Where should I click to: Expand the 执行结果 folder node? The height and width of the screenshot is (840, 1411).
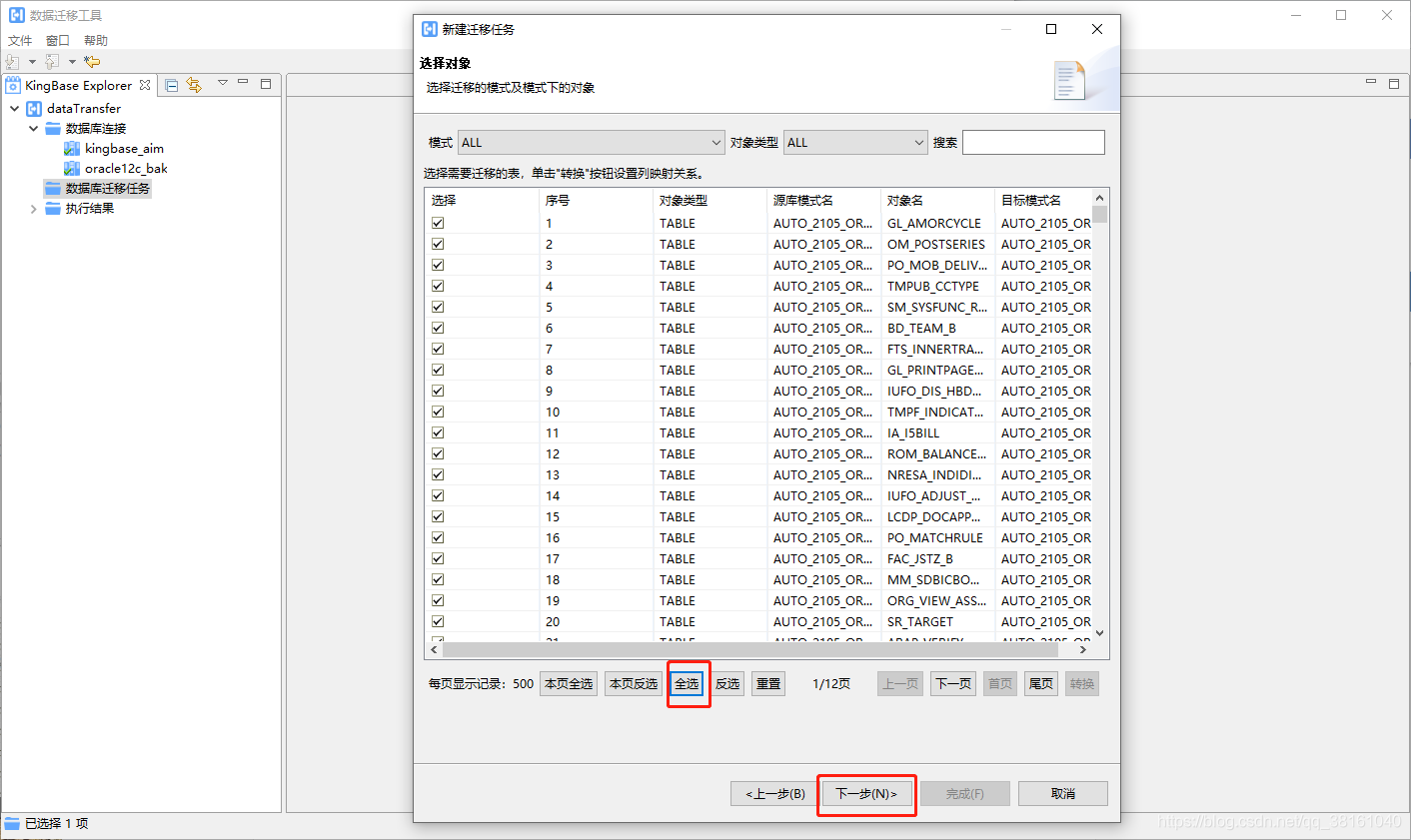(x=33, y=209)
